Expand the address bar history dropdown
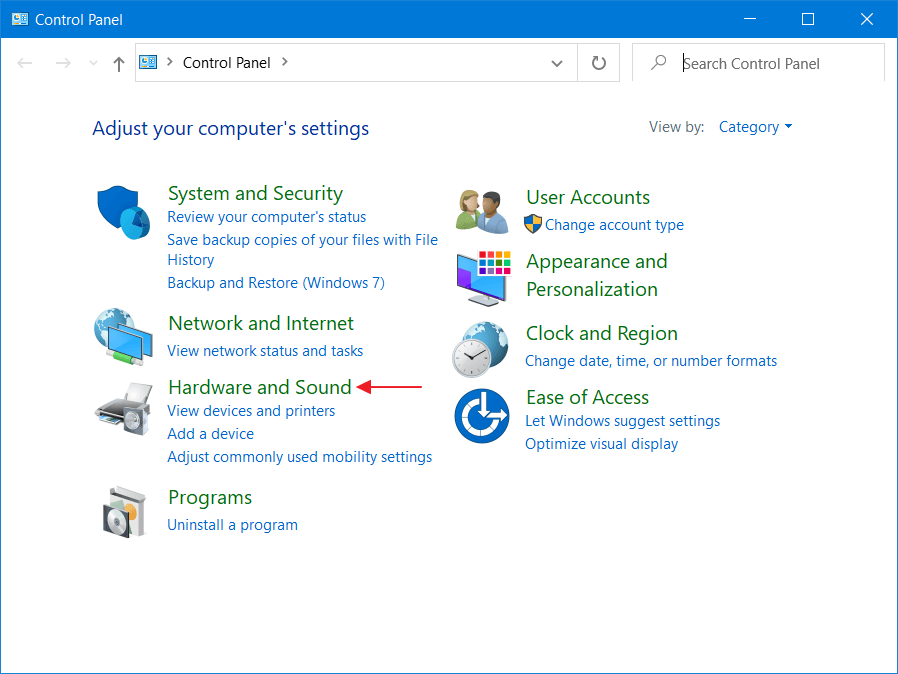This screenshot has width=898, height=674. tap(557, 63)
